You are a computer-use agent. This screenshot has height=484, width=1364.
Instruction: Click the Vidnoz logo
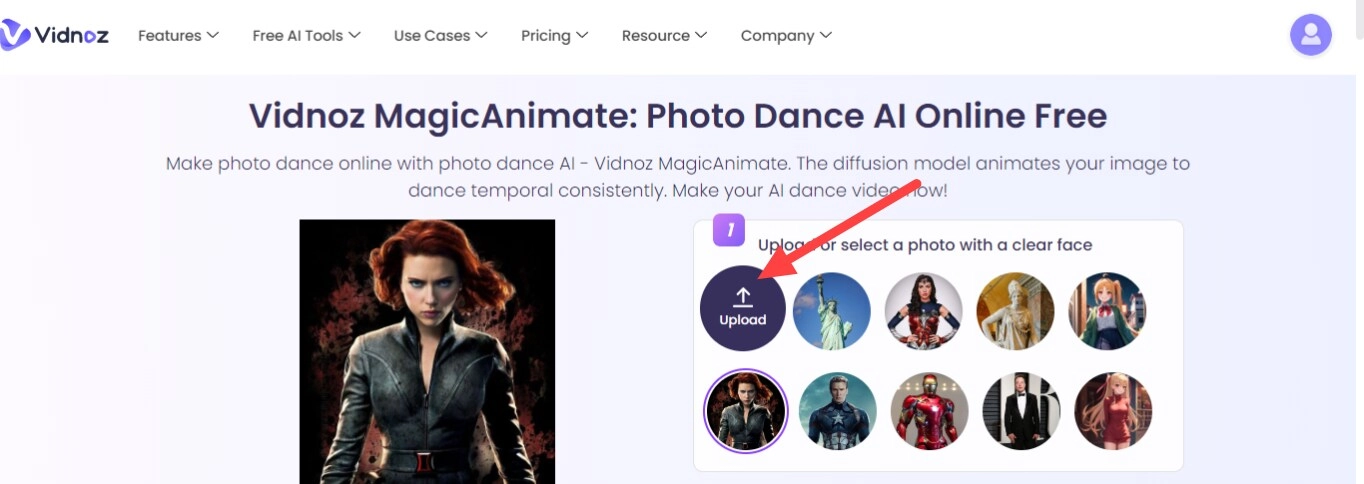[x=55, y=35]
